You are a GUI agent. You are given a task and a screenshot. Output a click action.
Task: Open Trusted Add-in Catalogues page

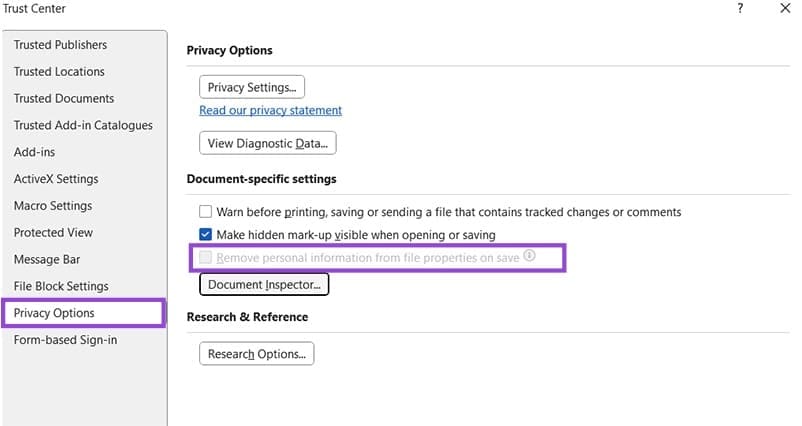(x=83, y=126)
